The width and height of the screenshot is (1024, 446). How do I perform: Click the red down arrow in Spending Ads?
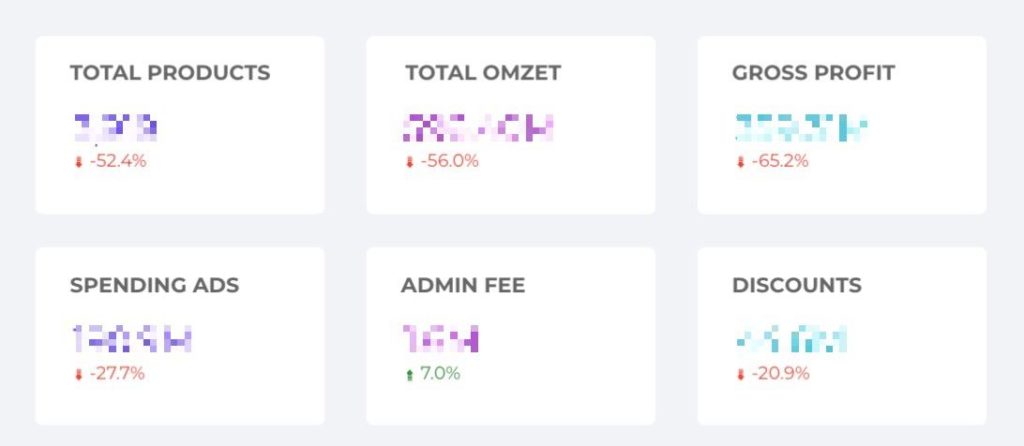pyautogui.click(x=79, y=375)
